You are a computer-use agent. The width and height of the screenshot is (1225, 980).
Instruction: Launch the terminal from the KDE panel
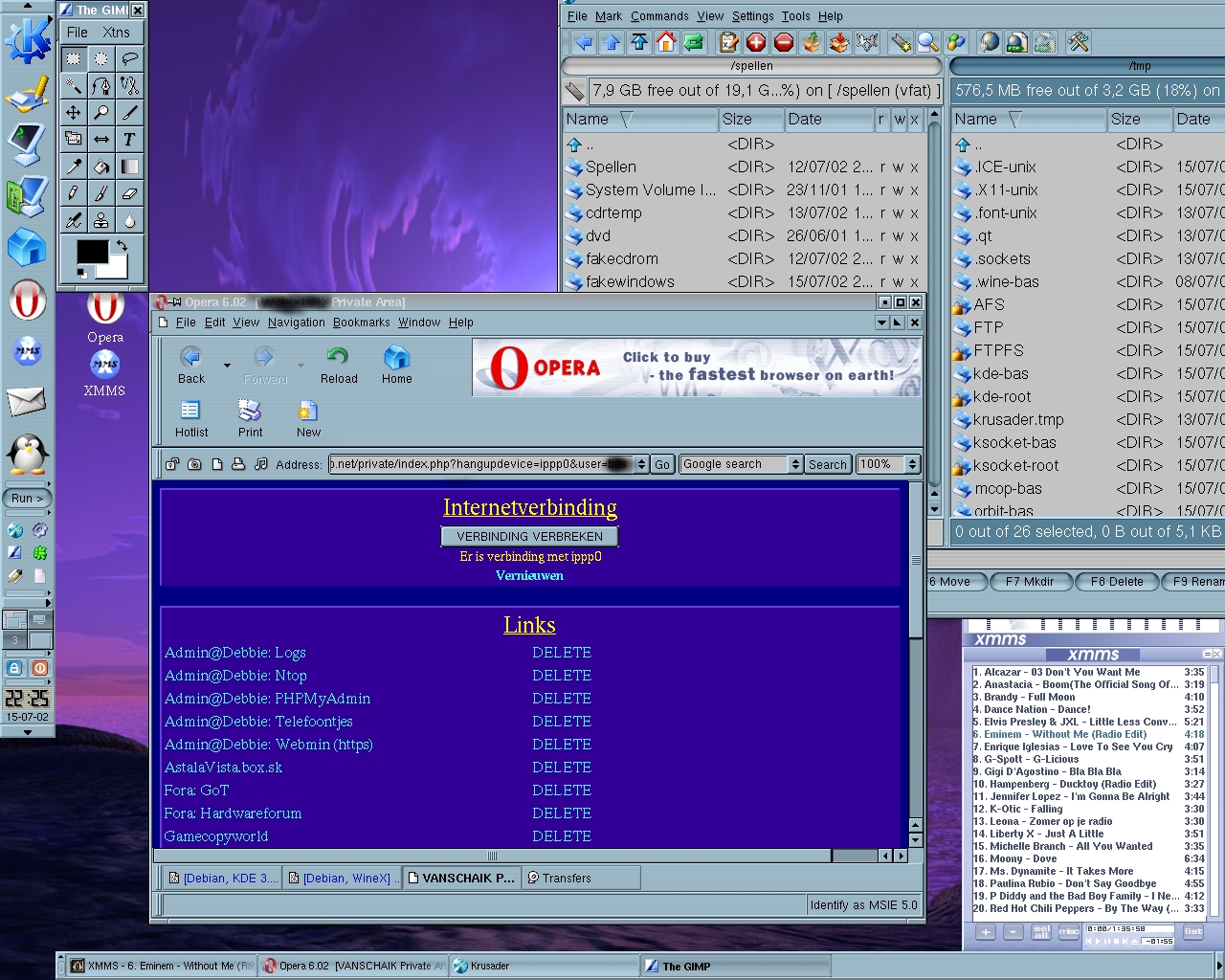[x=27, y=144]
